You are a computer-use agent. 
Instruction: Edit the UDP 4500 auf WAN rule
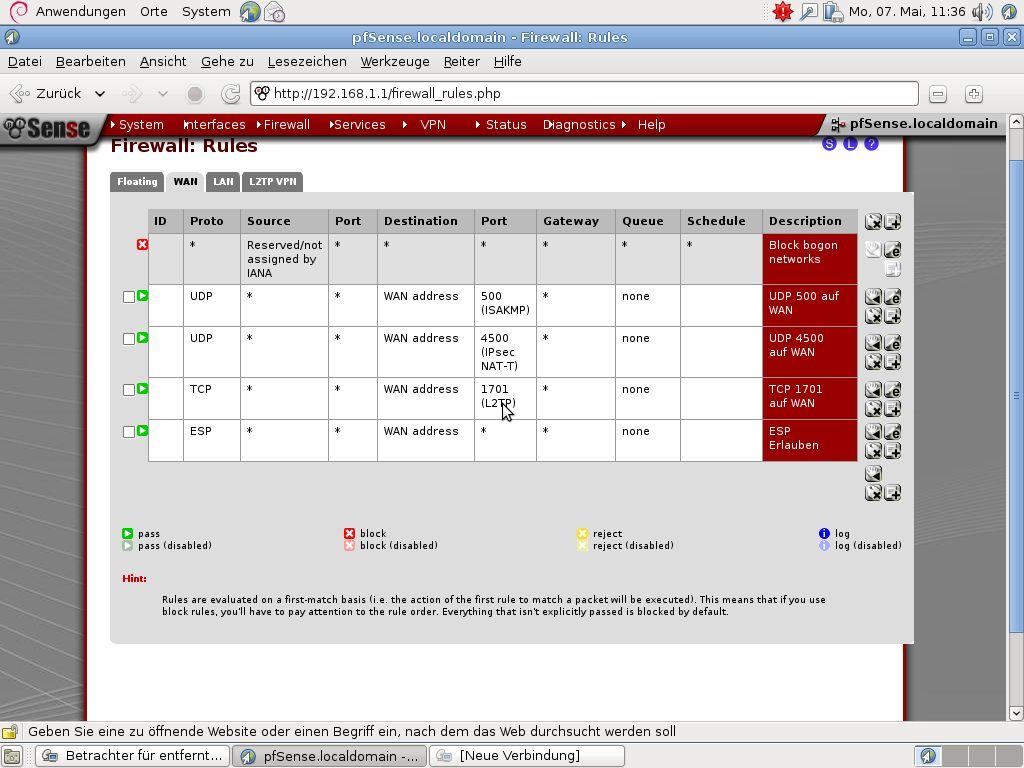point(892,343)
